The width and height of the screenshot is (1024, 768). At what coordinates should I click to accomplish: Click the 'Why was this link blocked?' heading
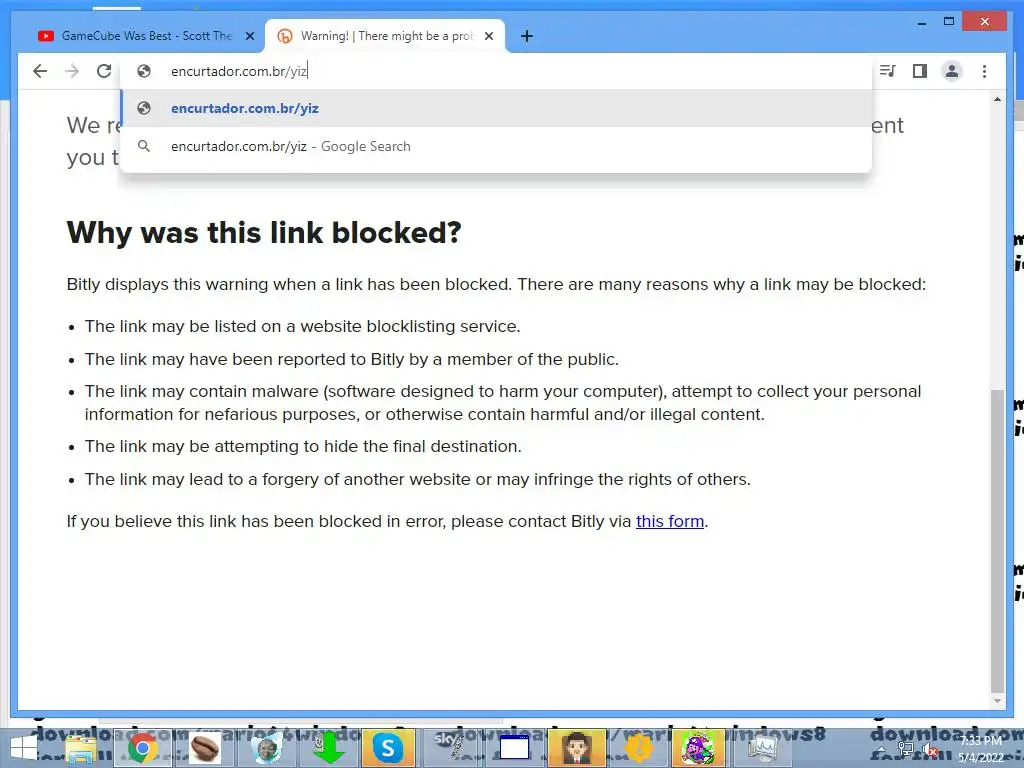click(264, 232)
